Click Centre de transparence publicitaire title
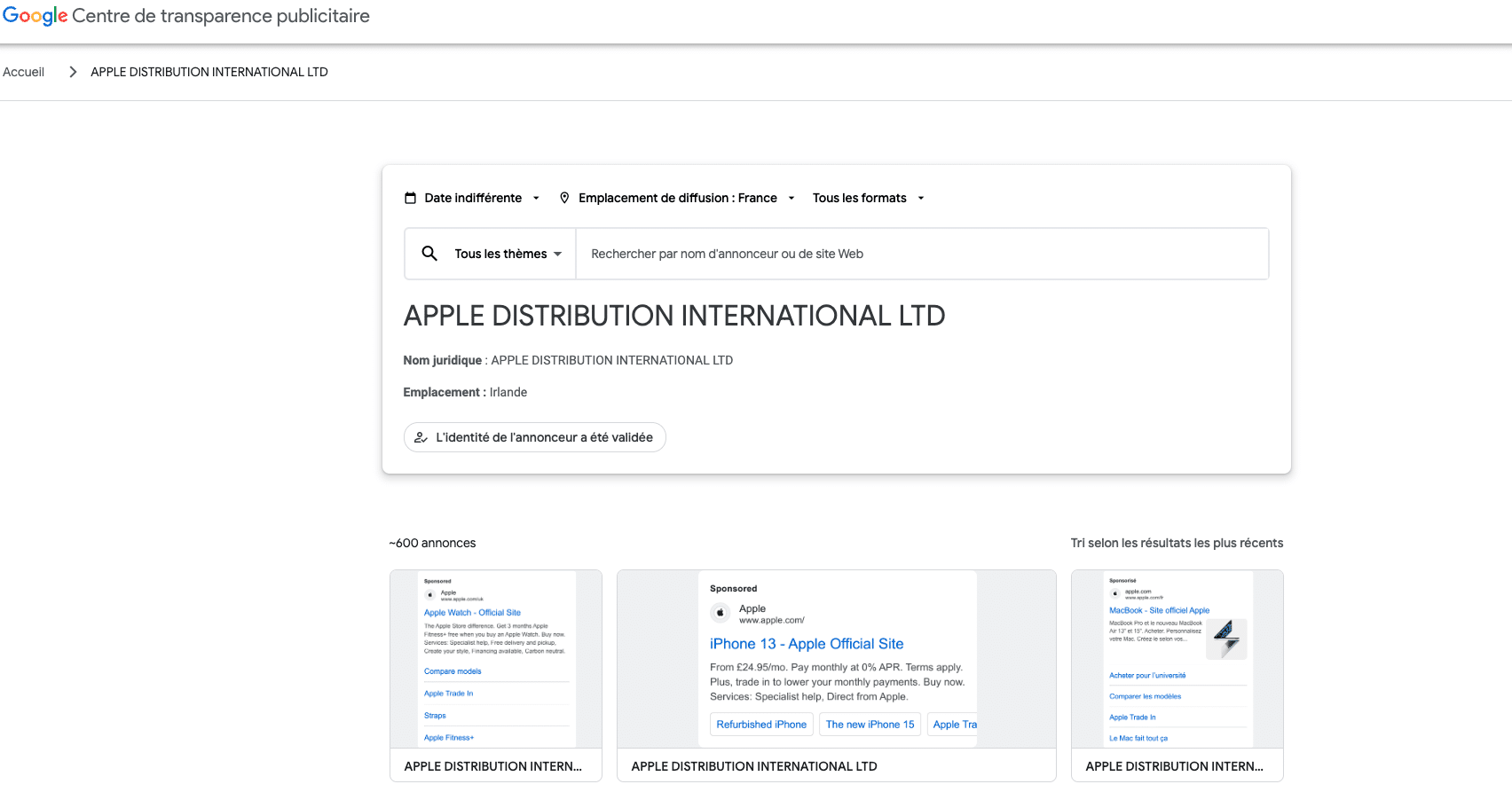Viewport: 1512px width, 792px height. pos(221,16)
